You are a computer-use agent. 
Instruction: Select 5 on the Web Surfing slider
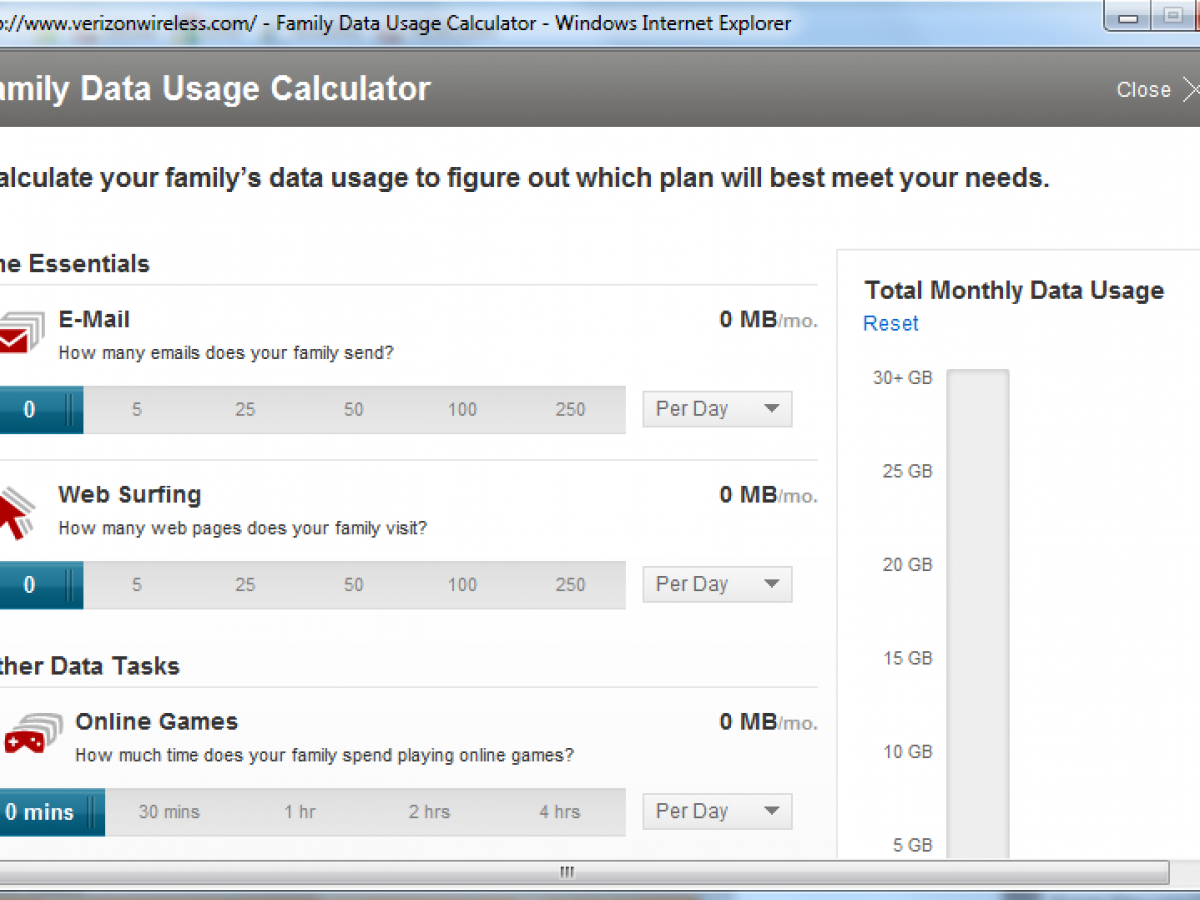pyautogui.click(x=137, y=585)
